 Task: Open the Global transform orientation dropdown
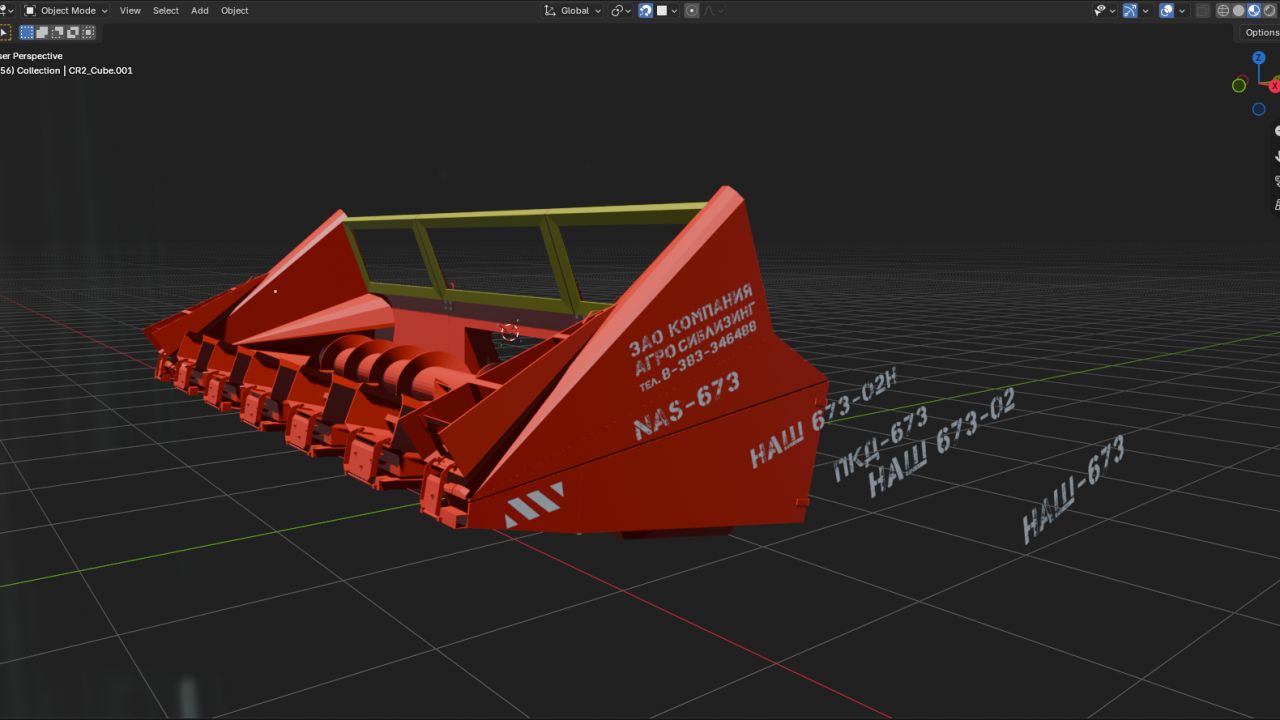(x=573, y=10)
